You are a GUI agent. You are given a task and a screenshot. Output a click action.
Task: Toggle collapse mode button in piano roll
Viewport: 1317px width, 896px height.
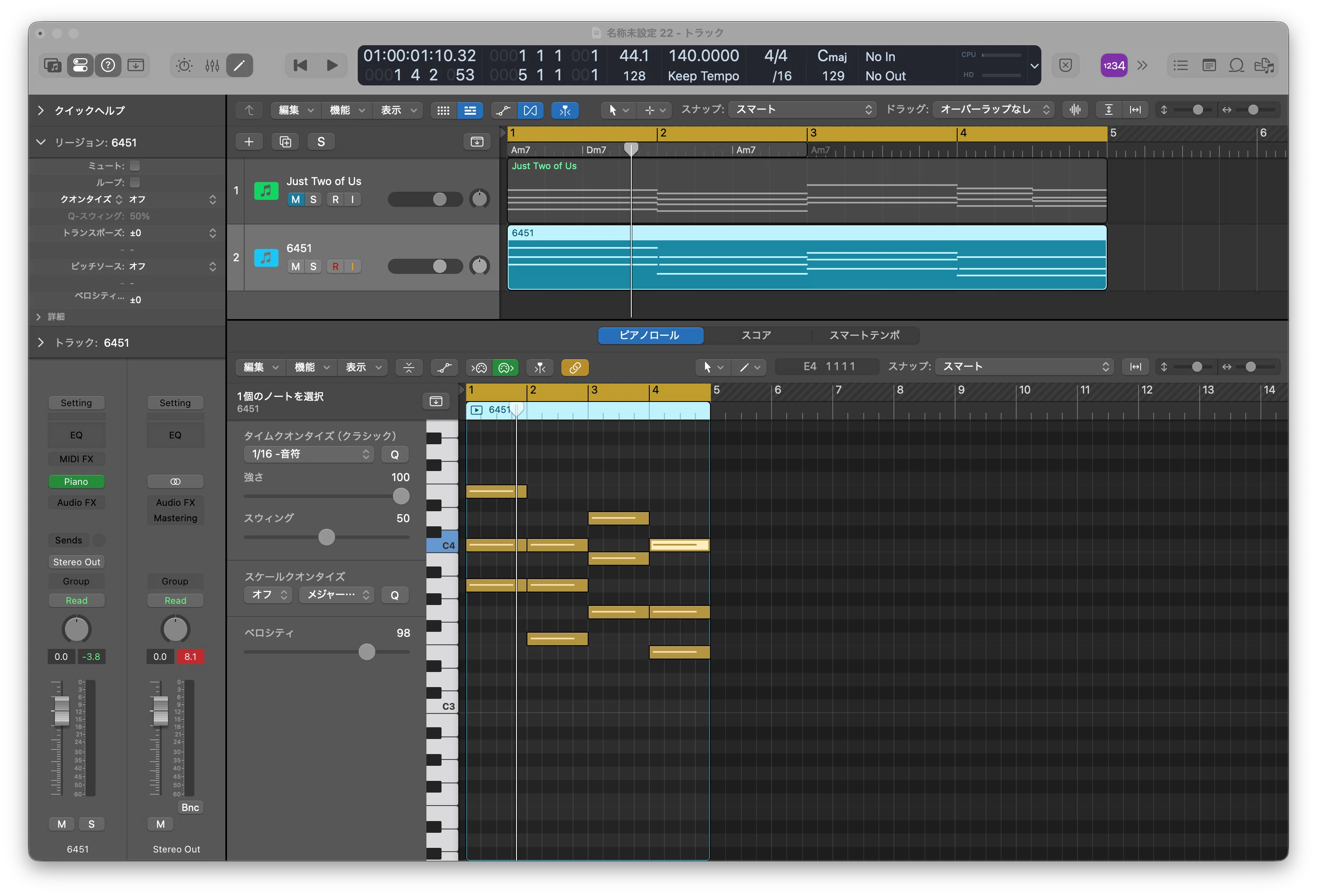(x=408, y=368)
